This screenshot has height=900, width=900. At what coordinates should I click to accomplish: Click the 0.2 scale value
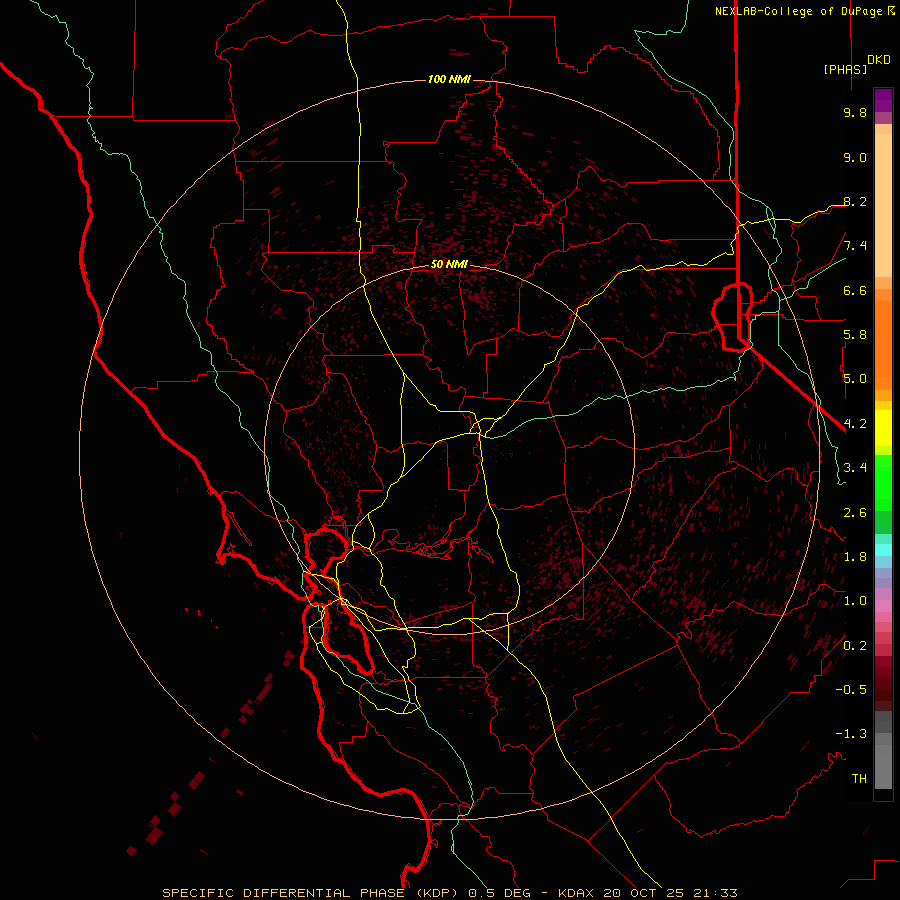(x=855, y=646)
